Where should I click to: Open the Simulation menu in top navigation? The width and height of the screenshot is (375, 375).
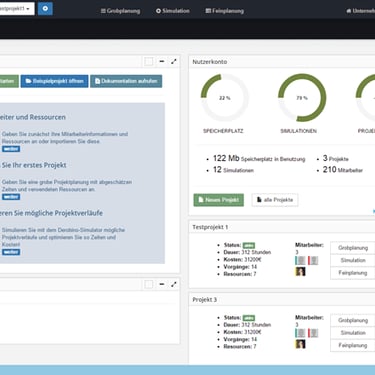point(173,11)
